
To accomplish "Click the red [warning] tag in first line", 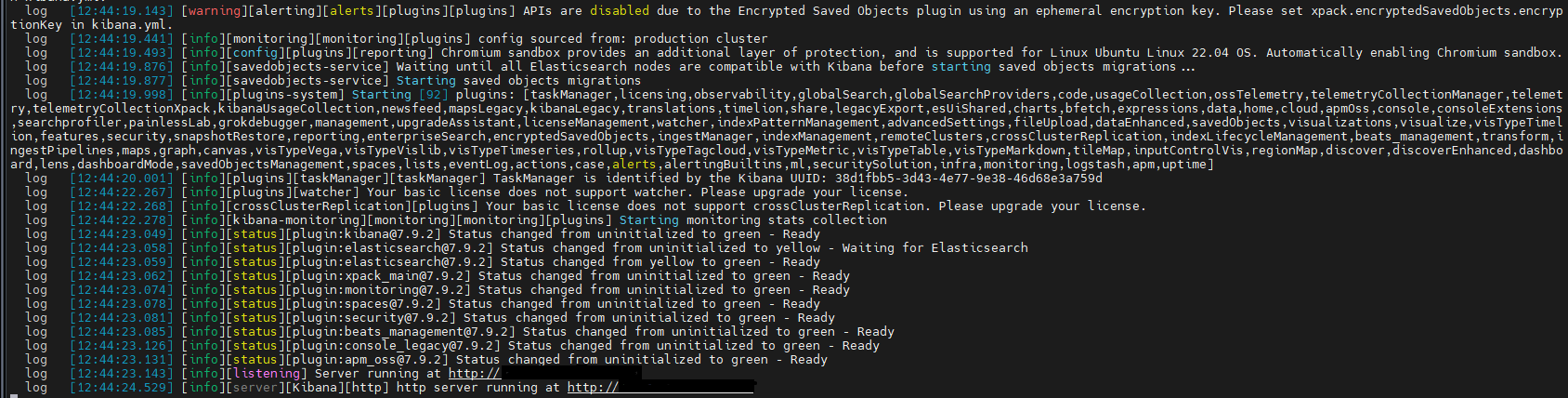I will click(214, 10).
